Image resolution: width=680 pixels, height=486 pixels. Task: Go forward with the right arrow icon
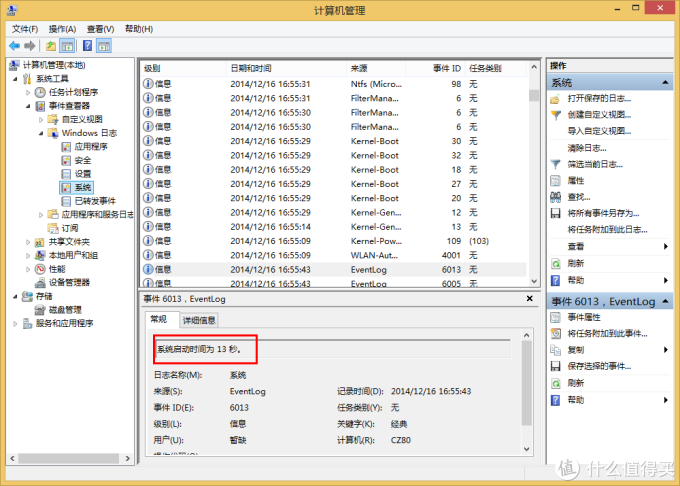pyautogui.click(x=29, y=46)
